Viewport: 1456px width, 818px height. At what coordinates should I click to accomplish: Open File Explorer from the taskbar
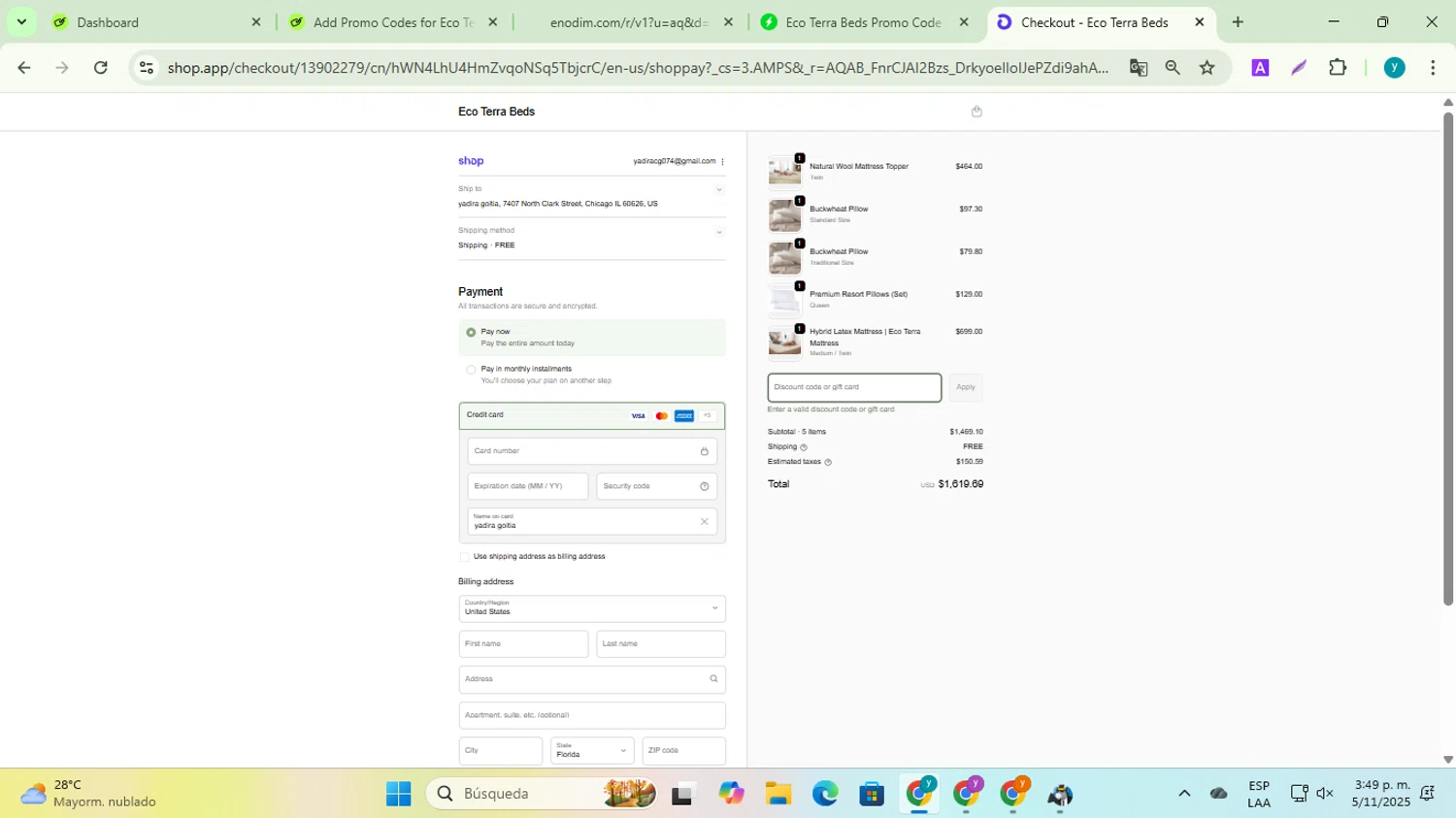pos(778,794)
